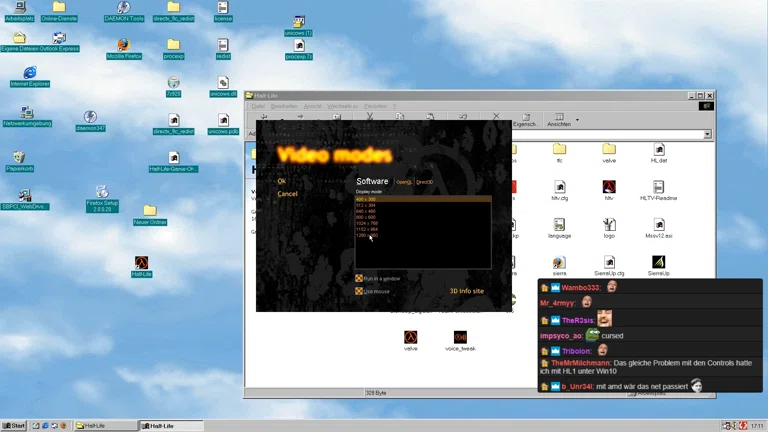Image resolution: width=768 pixels, height=432 pixels.
Task: Select the HL.dat file
Action: pos(659,153)
